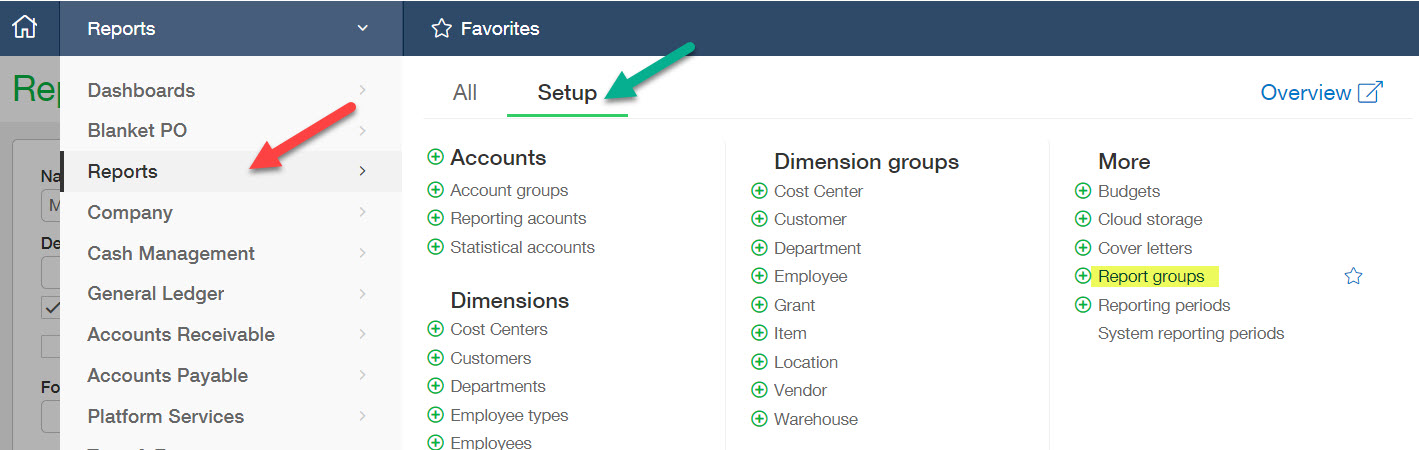The image size is (1419, 450).
Task: Expand the Accounts Payable submenu arrow
Action: tap(362, 376)
